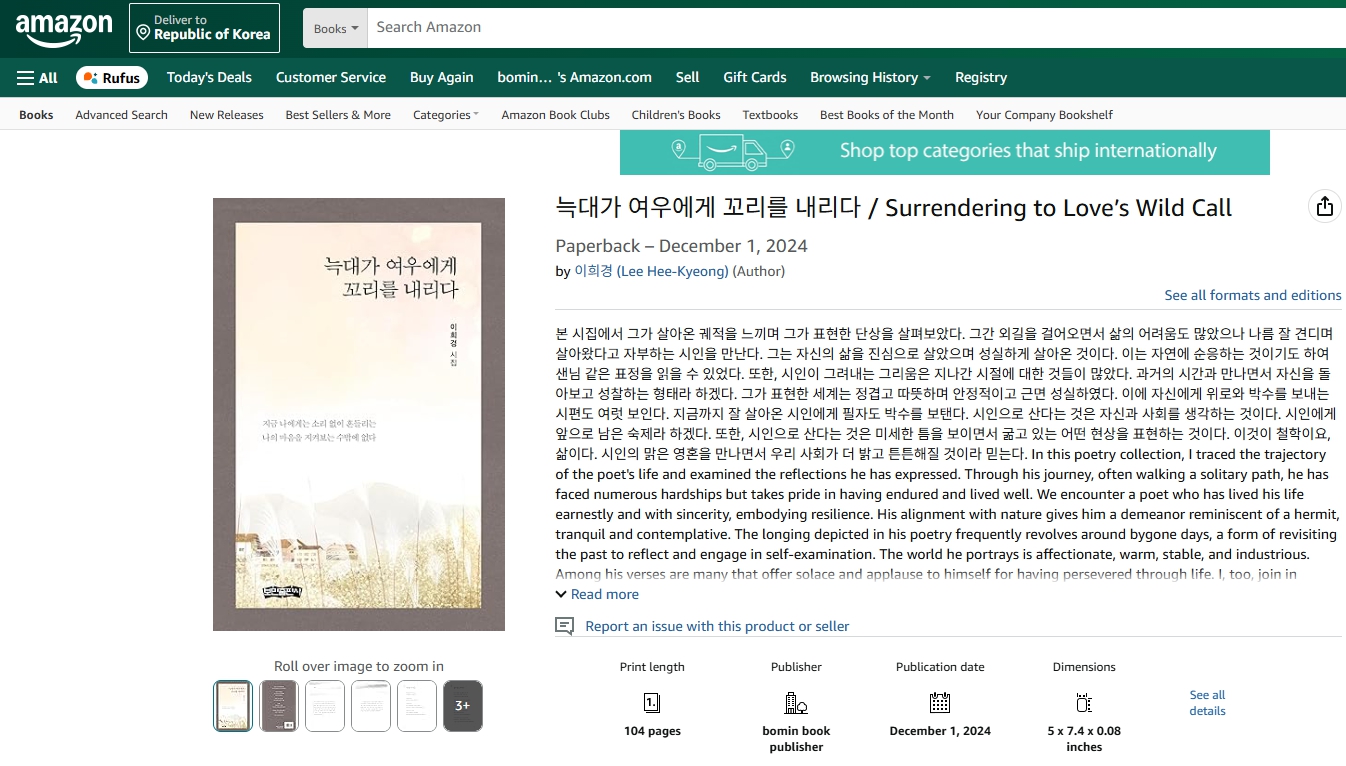Click author link 이희경 (Lee Hee-Kyeong)
This screenshot has height=766, width=1346.
click(651, 271)
